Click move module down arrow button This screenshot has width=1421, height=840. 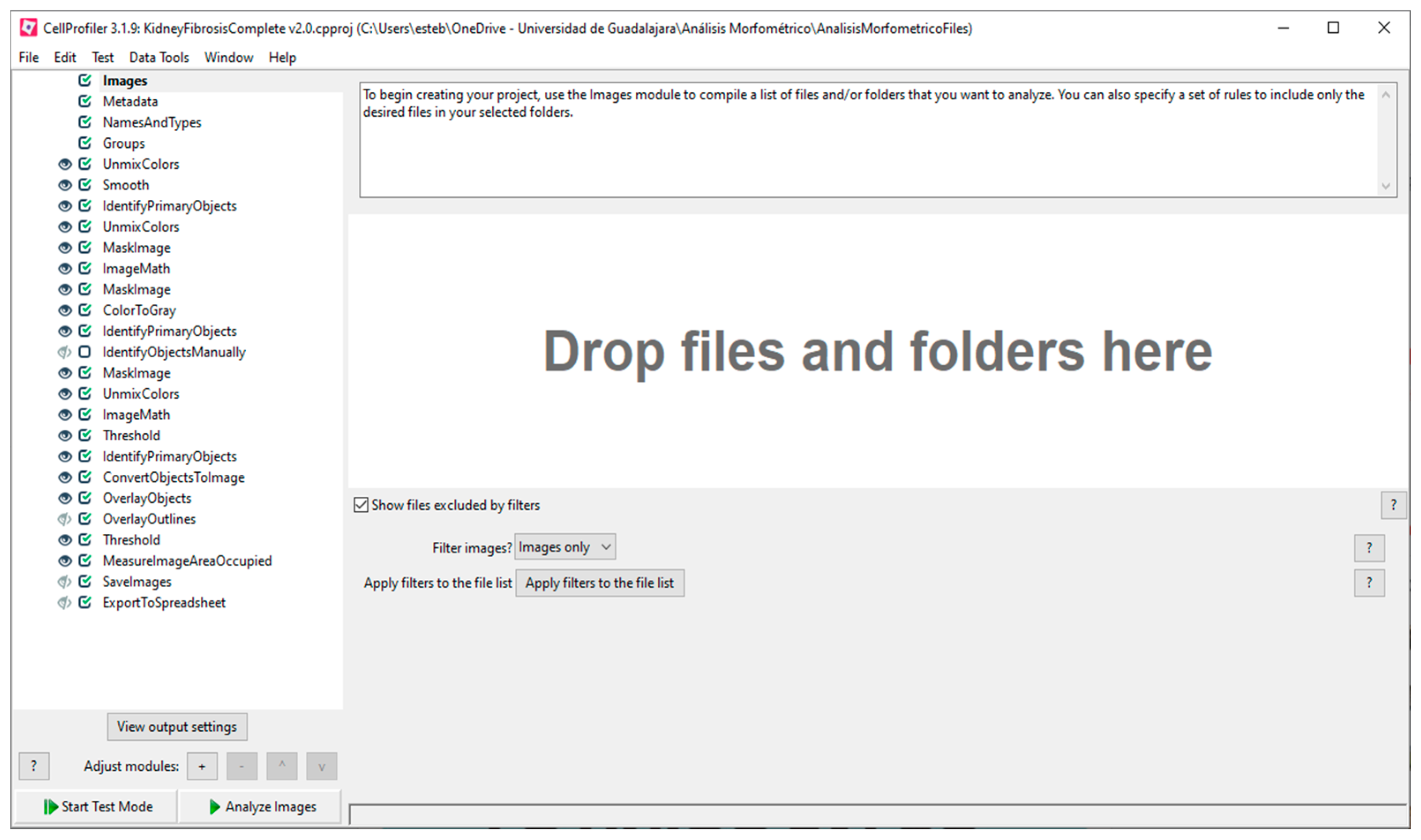click(x=322, y=766)
